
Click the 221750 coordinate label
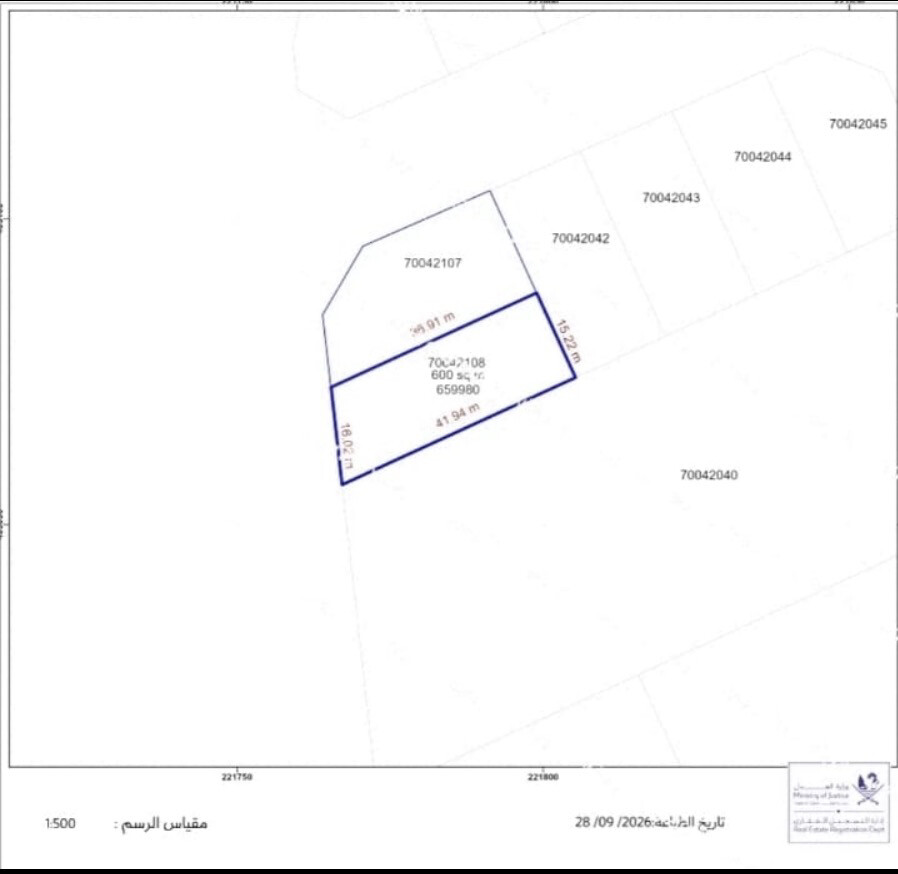pyautogui.click(x=237, y=777)
